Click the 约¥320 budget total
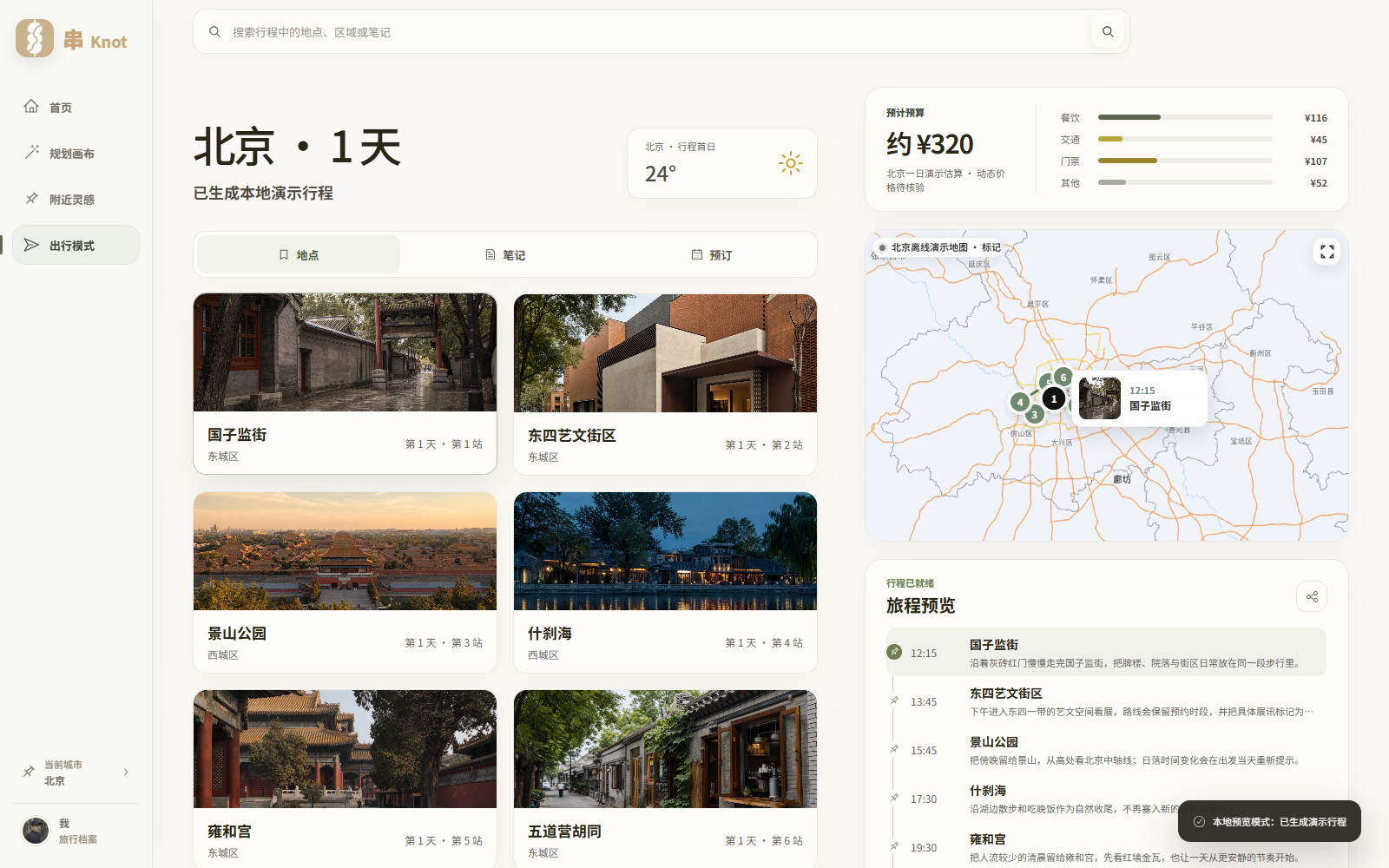 click(x=930, y=144)
